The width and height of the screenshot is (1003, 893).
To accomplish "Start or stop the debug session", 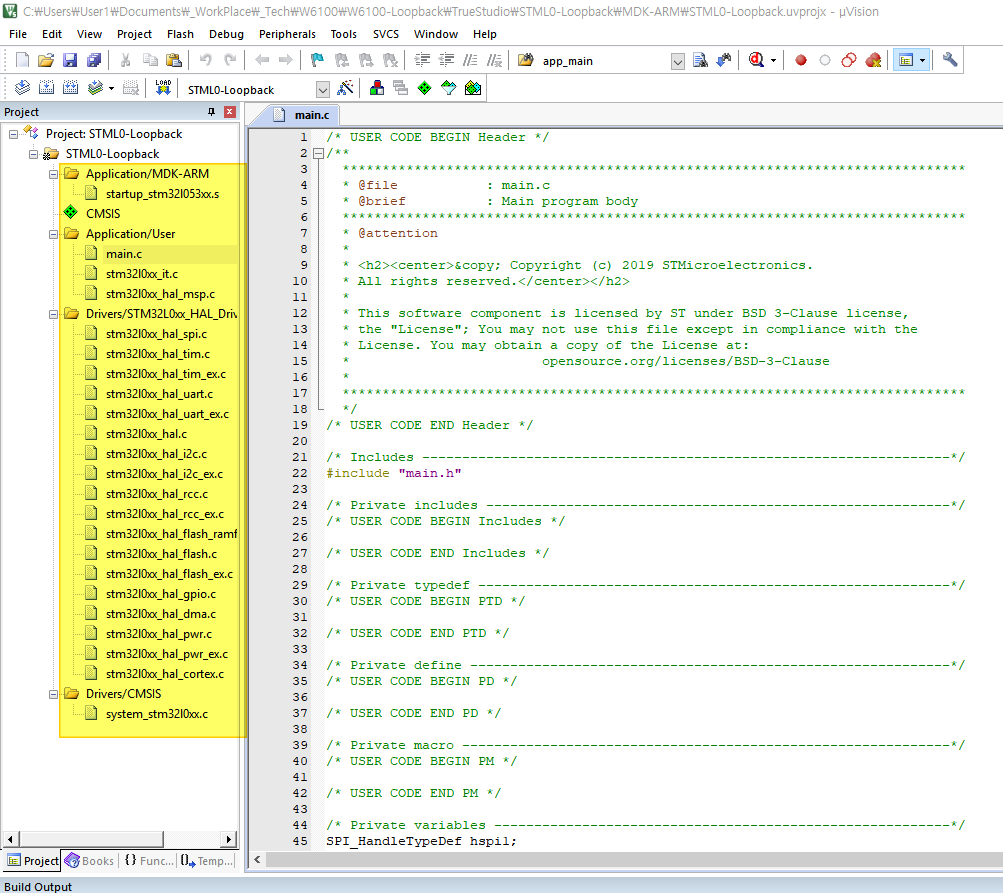I will click(756, 60).
